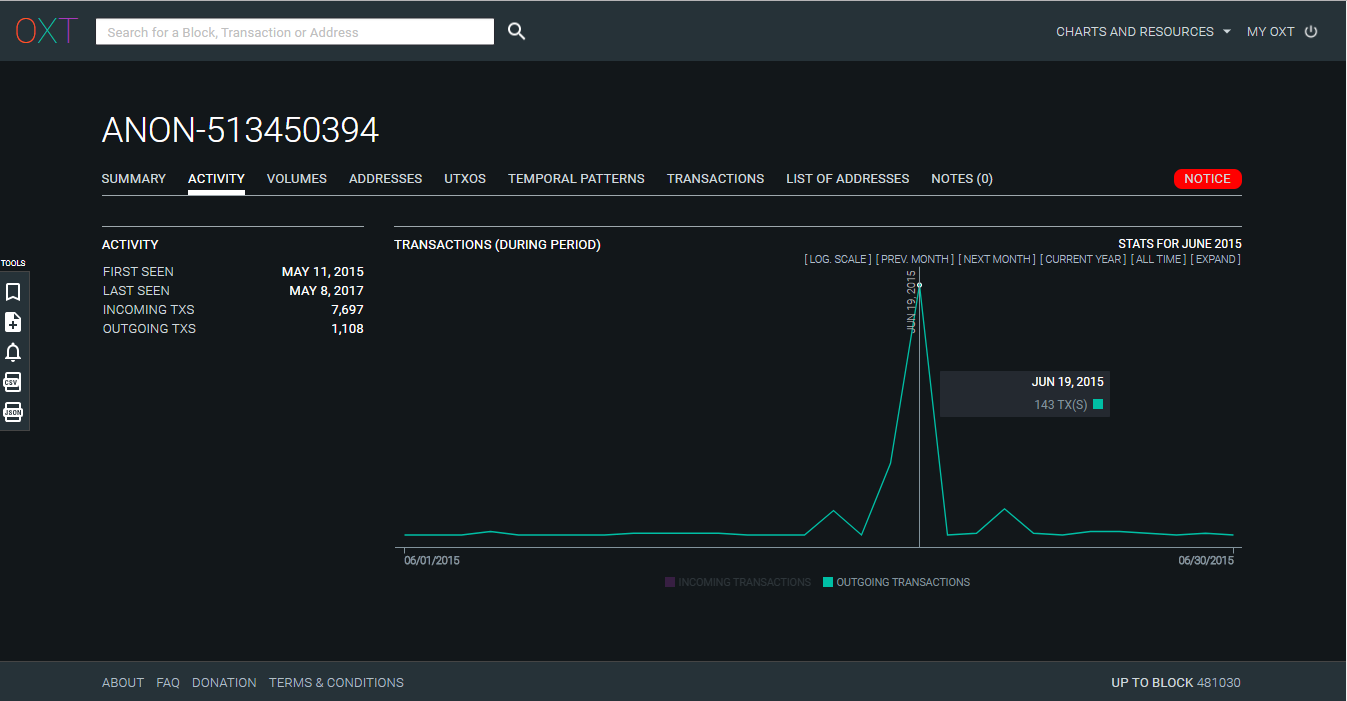
Task: Click the add note file icon
Action: point(13,322)
